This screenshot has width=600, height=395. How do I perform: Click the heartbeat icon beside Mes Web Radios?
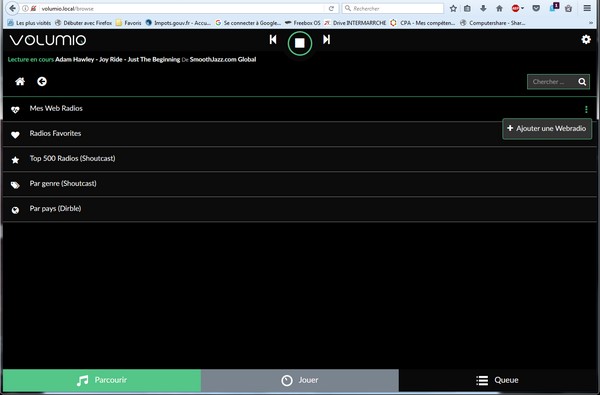tap(15, 110)
